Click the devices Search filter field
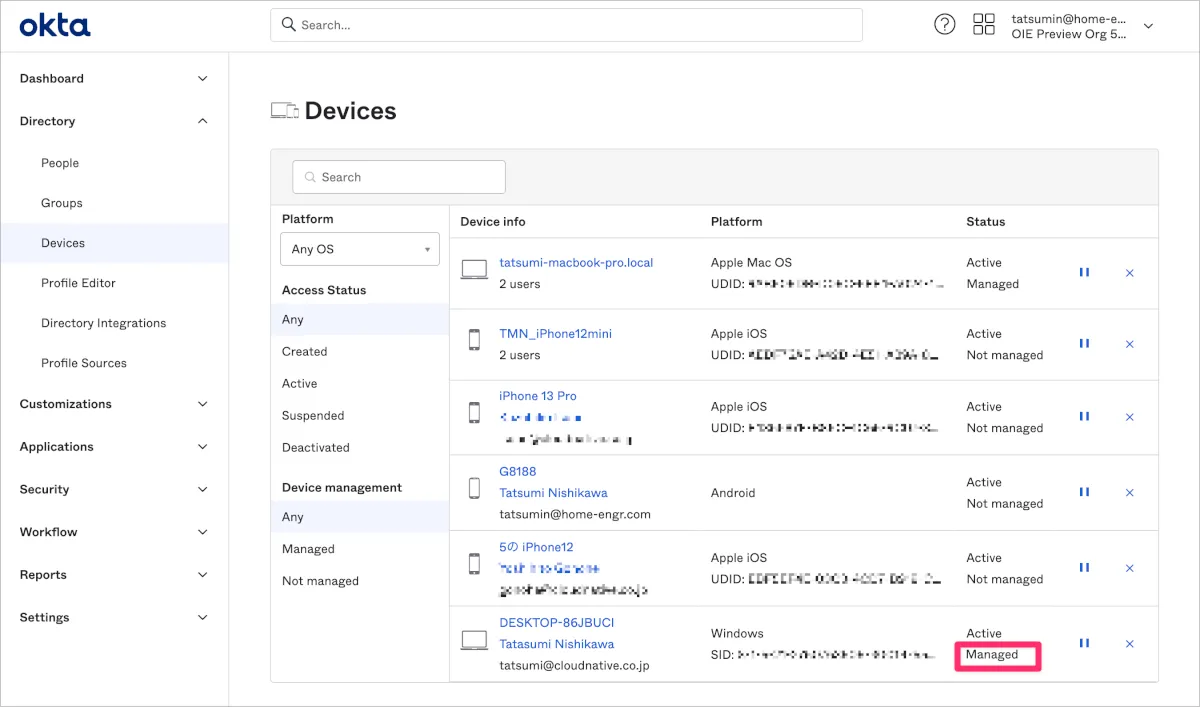The width and height of the screenshot is (1200, 707). (399, 177)
